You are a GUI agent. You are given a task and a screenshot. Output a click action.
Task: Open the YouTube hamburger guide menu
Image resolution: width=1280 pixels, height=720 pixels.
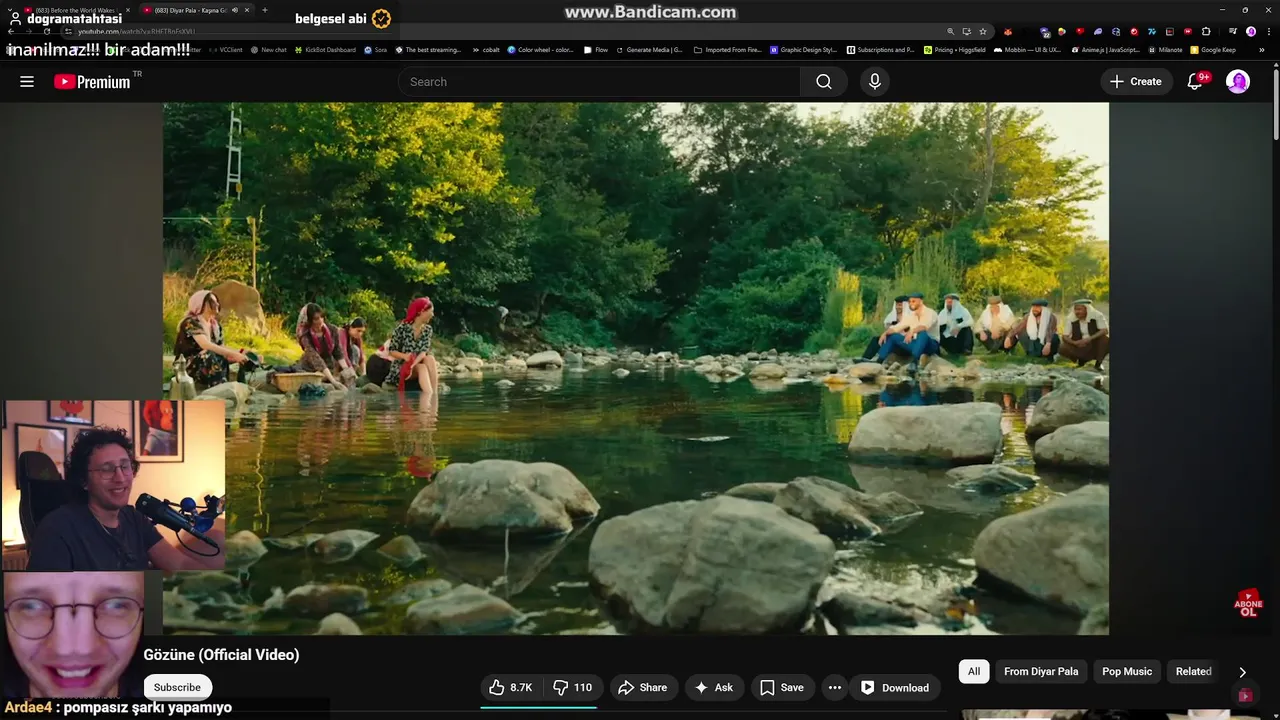[27, 82]
